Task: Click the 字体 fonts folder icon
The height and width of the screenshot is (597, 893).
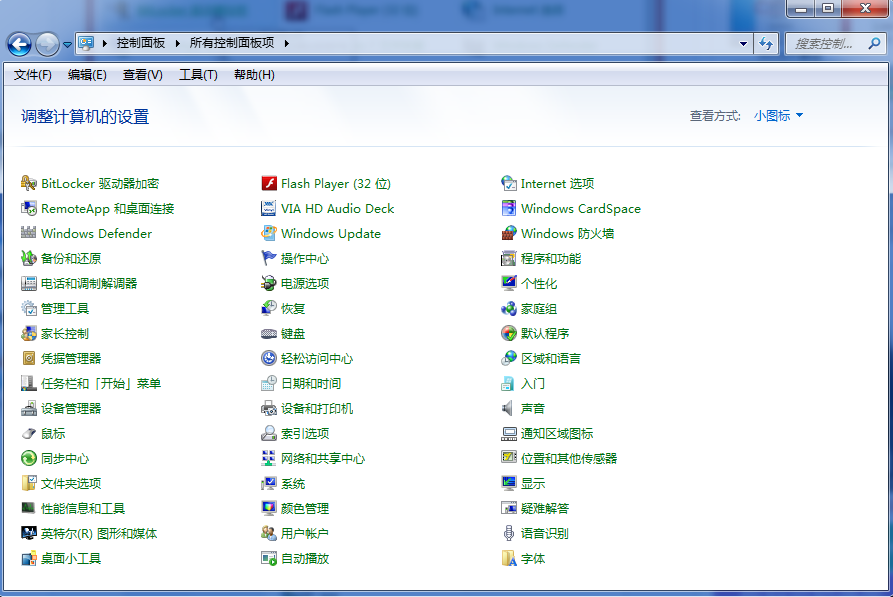Action: pos(509,559)
